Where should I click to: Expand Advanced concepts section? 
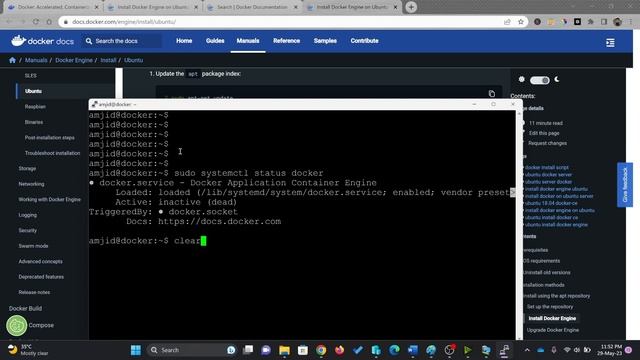point(40,262)
